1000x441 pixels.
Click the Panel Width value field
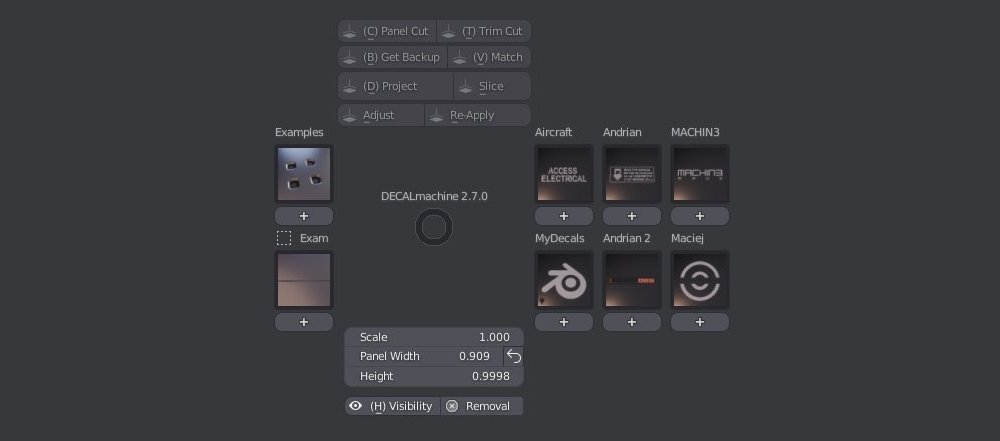(423, 356)
